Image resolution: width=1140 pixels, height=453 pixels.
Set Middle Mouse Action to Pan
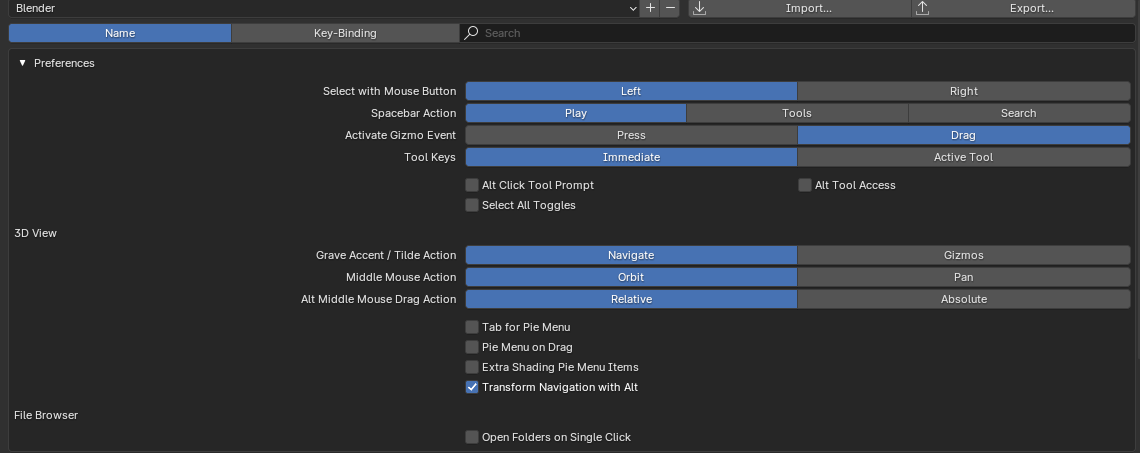click(963, 276)
